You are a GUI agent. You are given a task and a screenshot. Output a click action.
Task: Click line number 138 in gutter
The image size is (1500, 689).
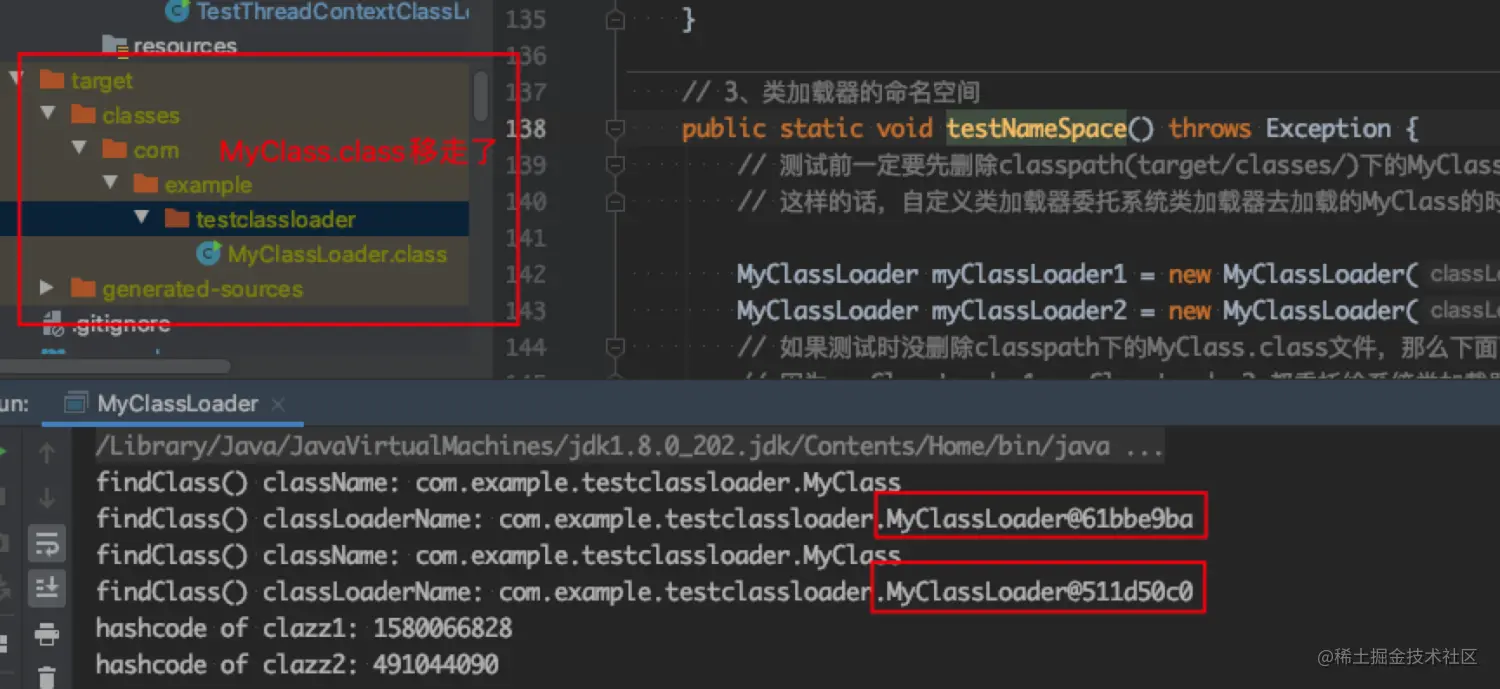[526, 129]
